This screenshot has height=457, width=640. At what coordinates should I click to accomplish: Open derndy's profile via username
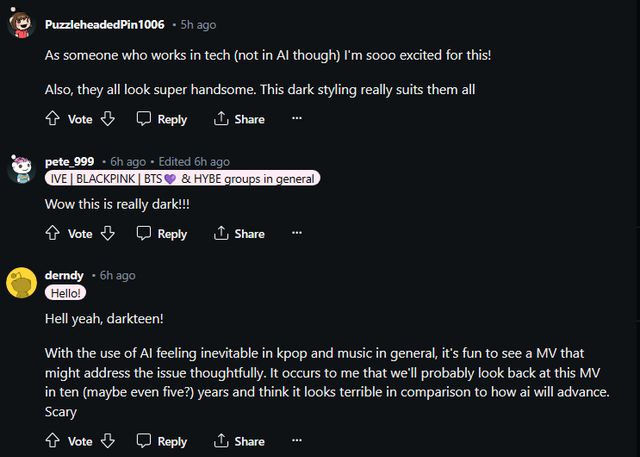65,275
